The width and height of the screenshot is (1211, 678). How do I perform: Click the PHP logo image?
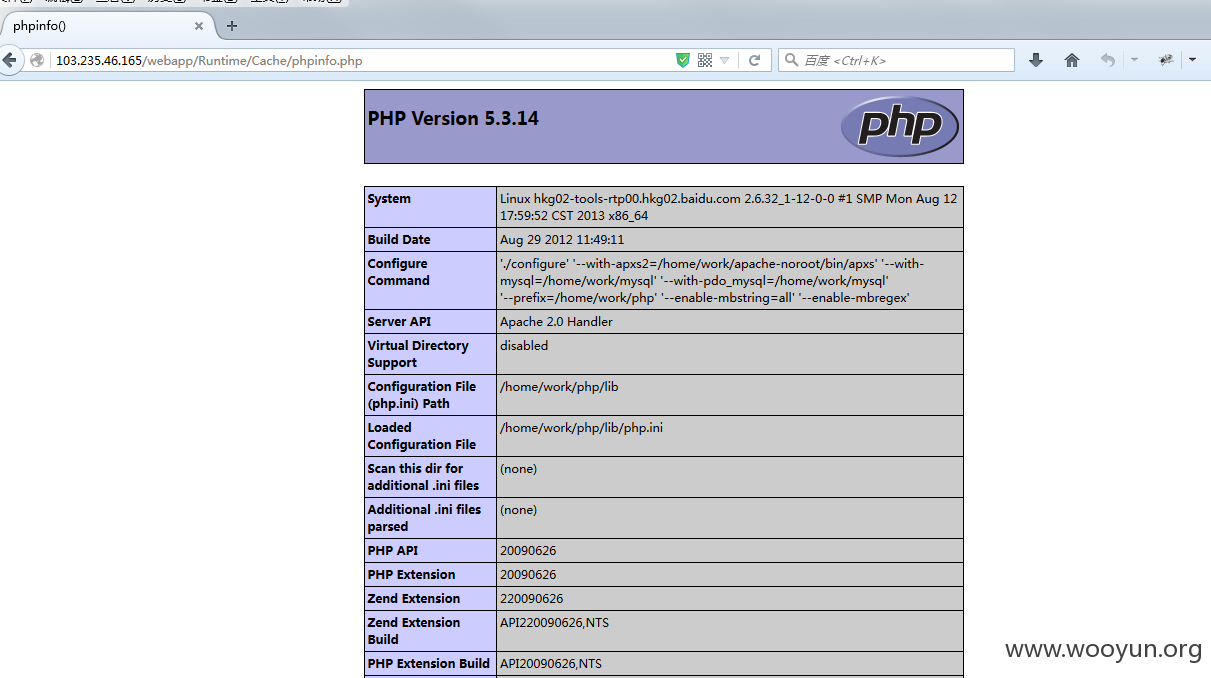click(x=900, y=126)
